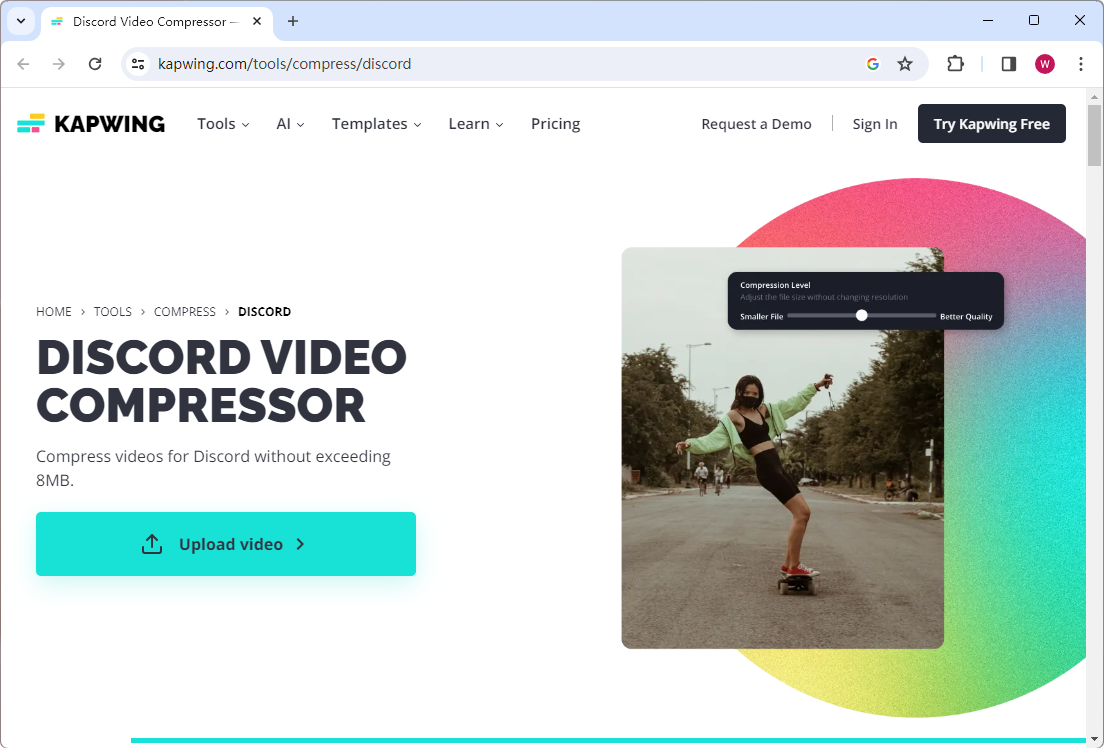Open a new browser tab
This screenshot has height=748, width=1104.
pyautogui.click(x=293, y=21)
